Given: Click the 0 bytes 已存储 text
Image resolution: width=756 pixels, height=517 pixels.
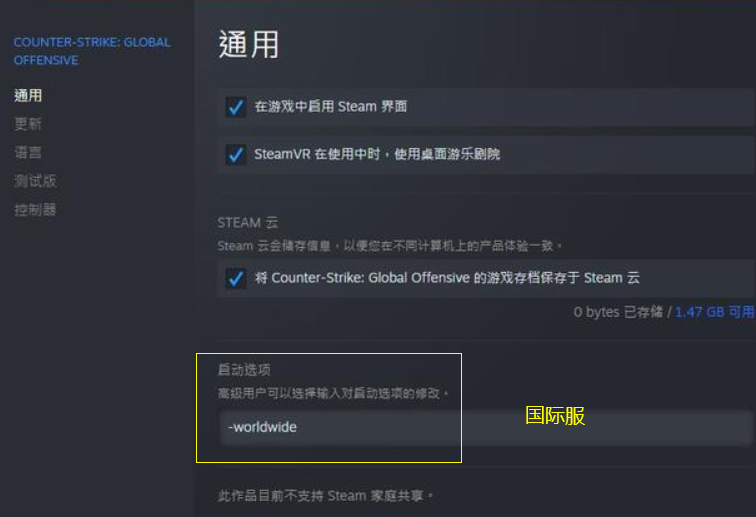Looking at the screenshot, I should pos(618,312).
